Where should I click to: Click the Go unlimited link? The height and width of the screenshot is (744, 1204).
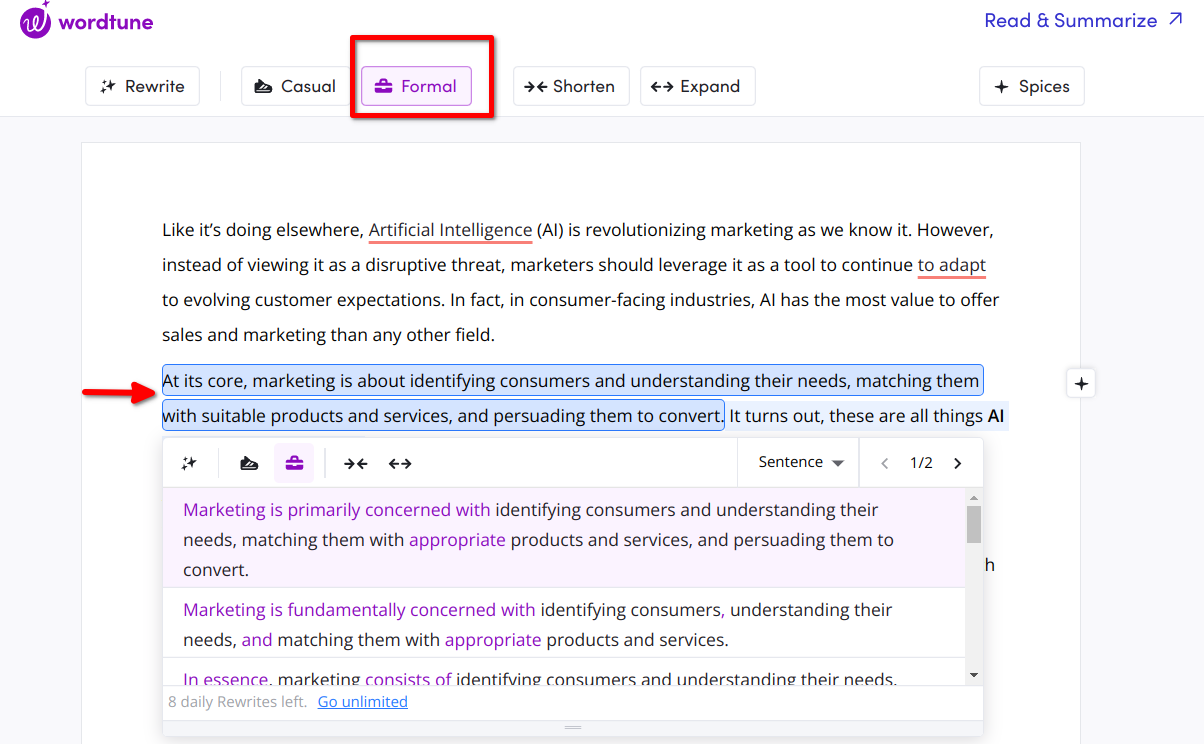(362, 702)
